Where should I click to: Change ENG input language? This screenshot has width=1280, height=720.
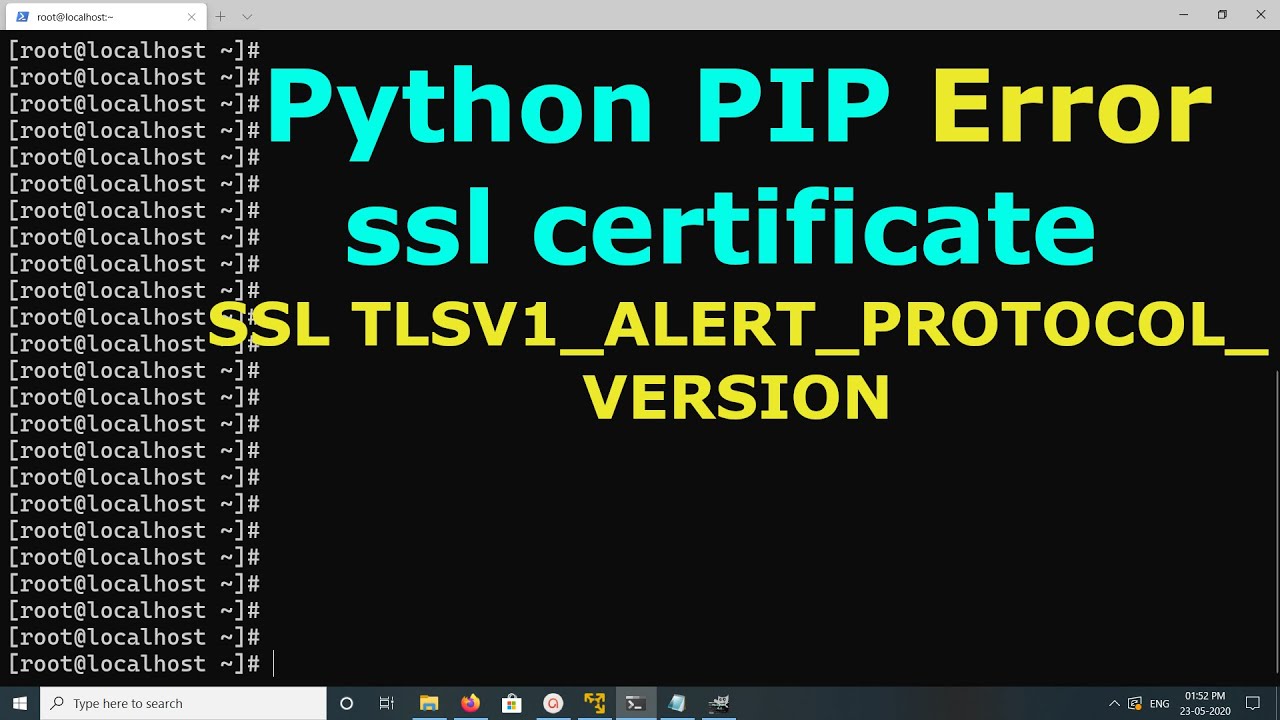click(x=1160, y=703)
